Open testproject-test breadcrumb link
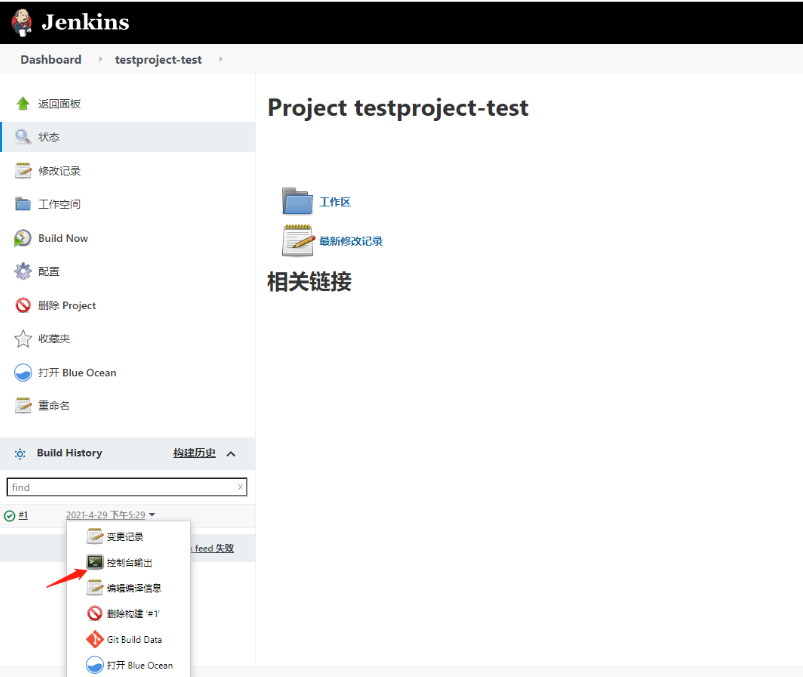The width and height of the screenshot is (803, 677). point(158,59)
